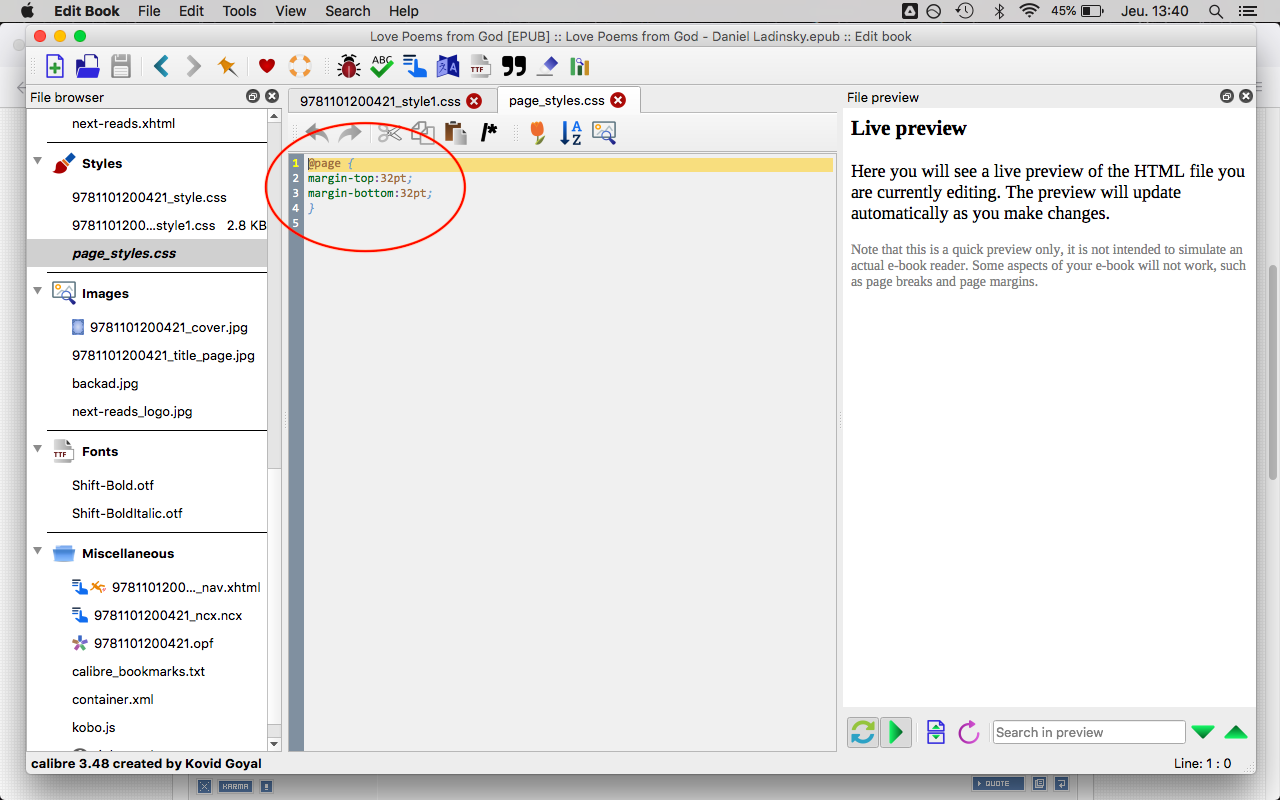Click the Table of Contents icon in main toolbar

tap(415, 67)
